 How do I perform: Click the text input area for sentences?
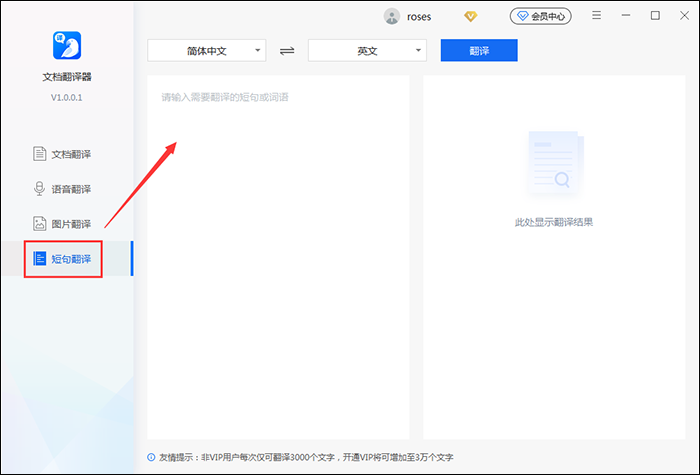coord(278,250)
